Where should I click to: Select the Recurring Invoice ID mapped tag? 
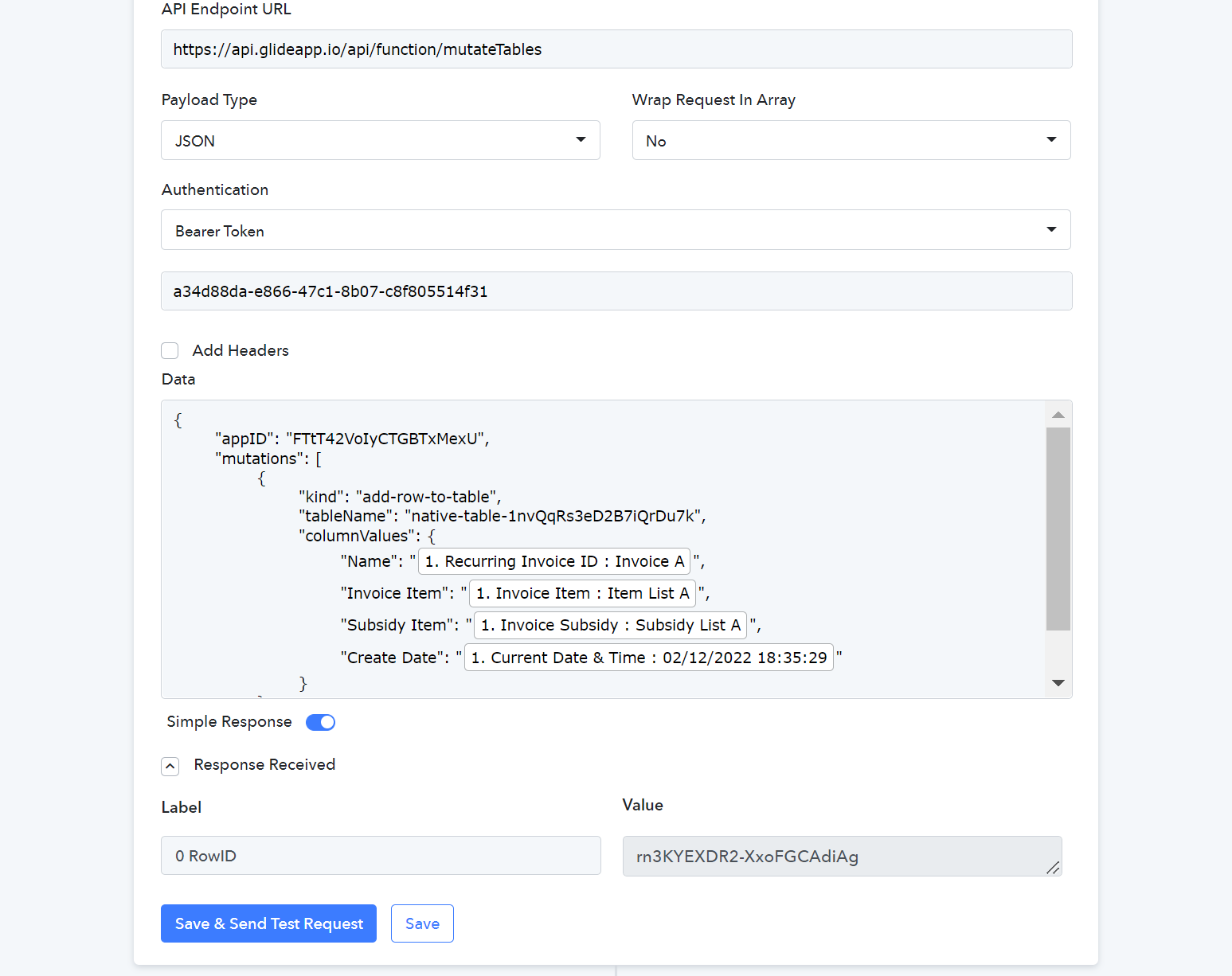click(x=554, y=561)
